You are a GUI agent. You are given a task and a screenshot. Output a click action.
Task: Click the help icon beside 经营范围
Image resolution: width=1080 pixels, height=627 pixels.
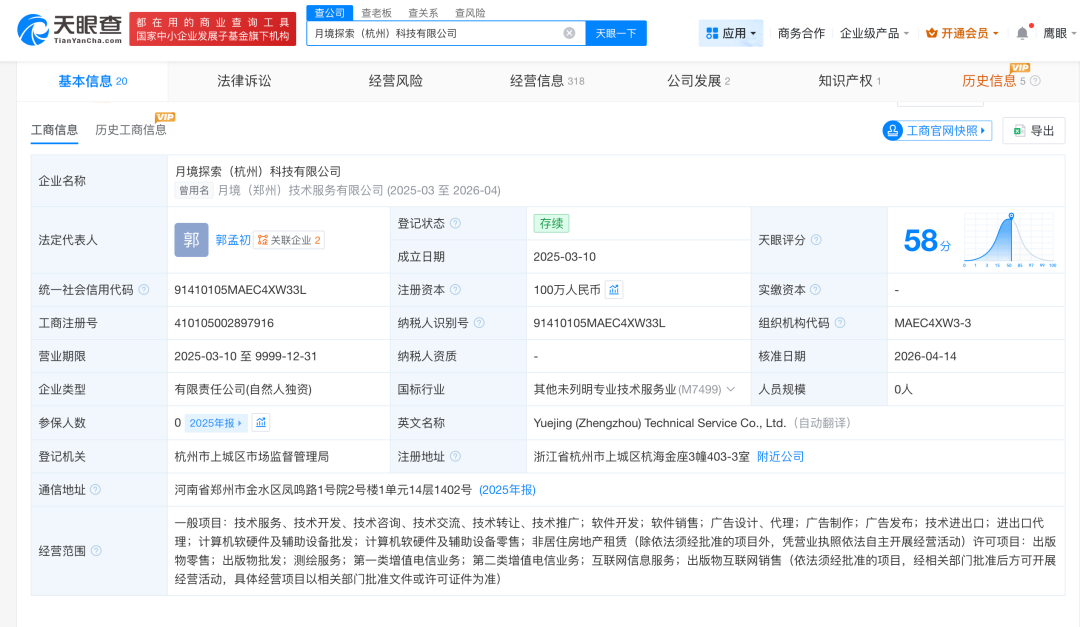[x=96, y=551]
